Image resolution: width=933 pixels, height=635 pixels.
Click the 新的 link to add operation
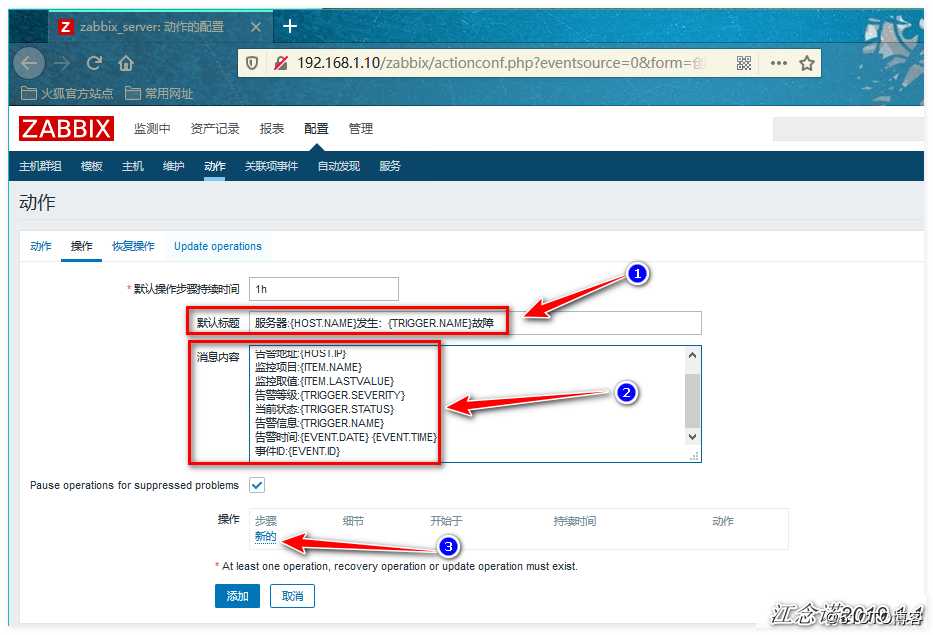pos(265,536)
